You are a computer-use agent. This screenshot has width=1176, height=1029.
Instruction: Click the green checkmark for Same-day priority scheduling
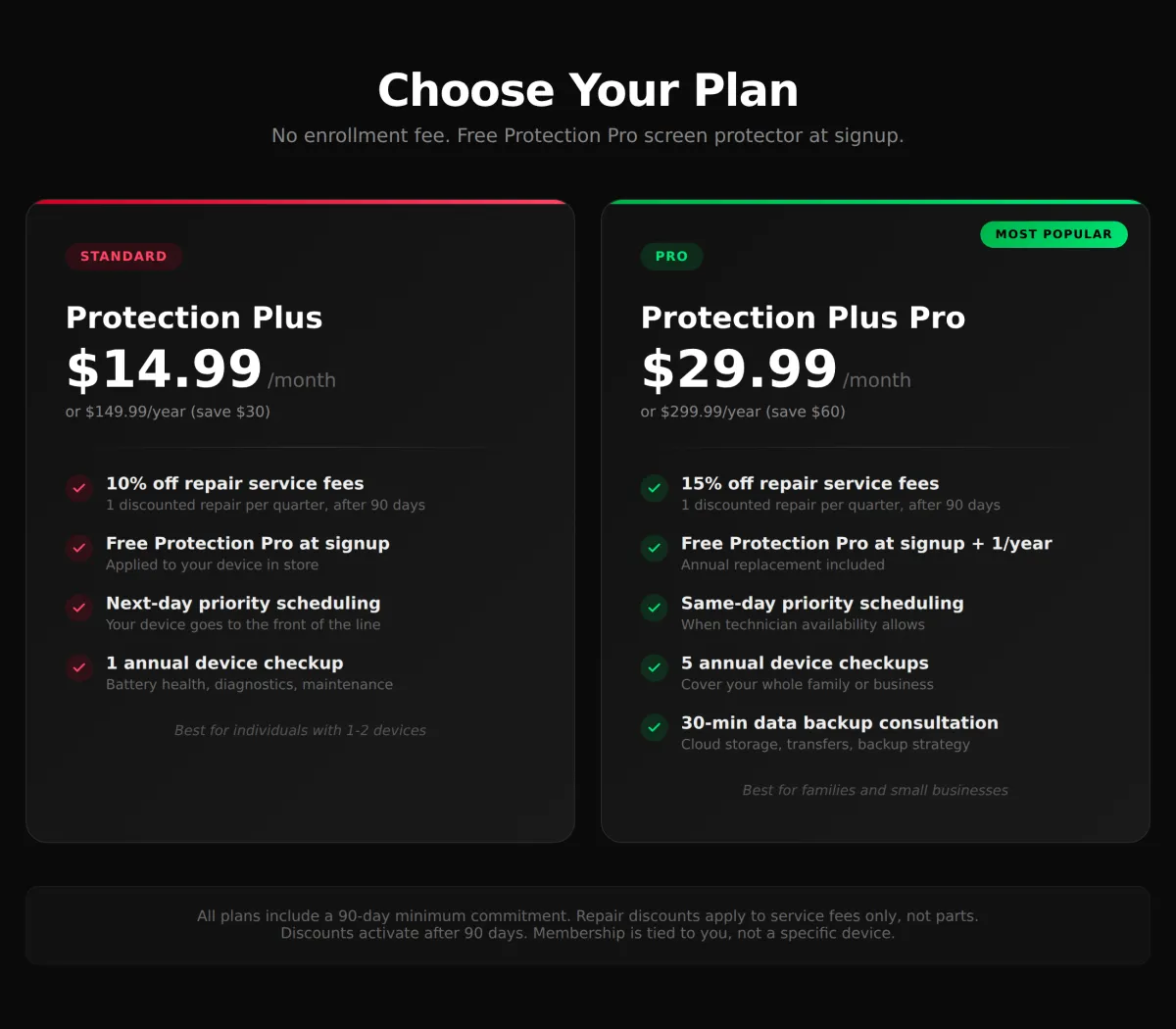pyautogui.click(x=655, y=608)
